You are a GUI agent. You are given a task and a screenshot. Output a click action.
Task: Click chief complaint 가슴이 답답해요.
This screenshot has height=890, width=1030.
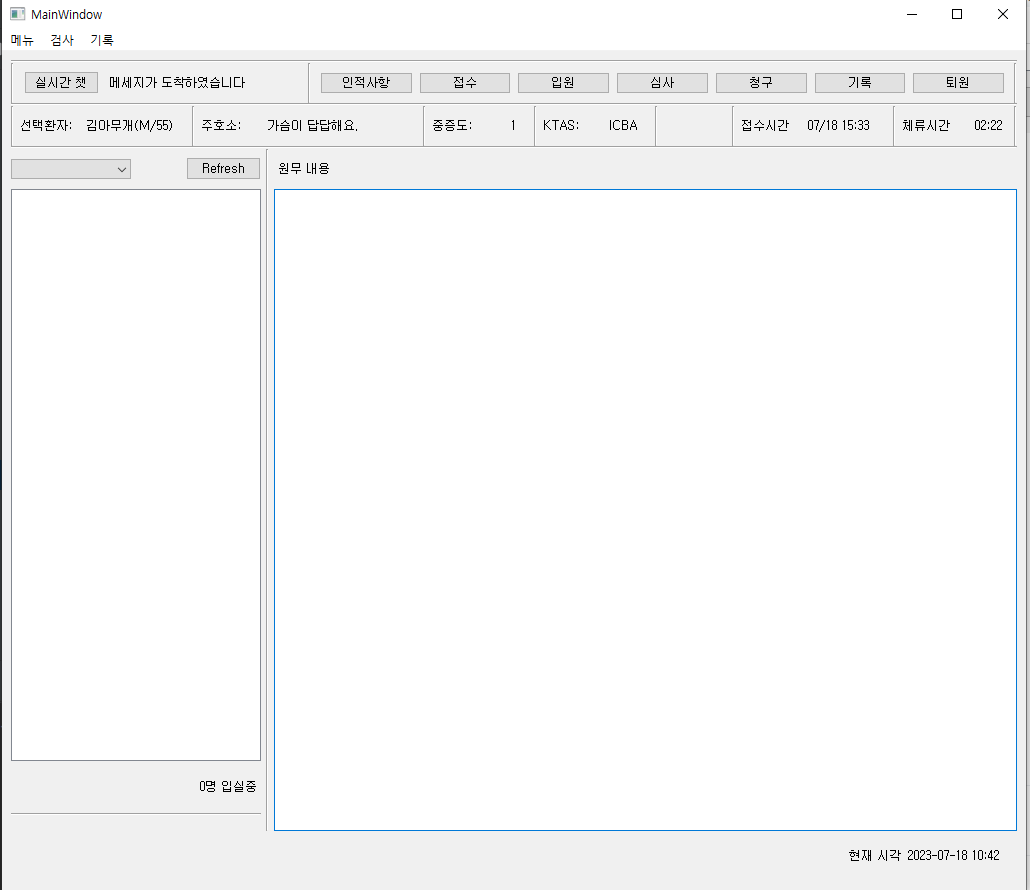312,125
